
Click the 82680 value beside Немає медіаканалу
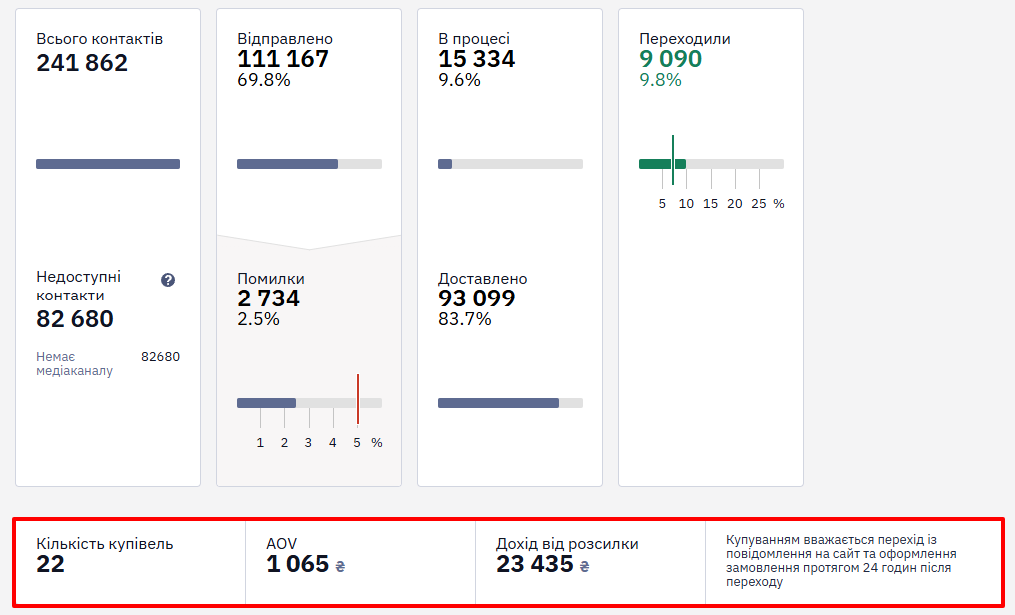[161, 357]
